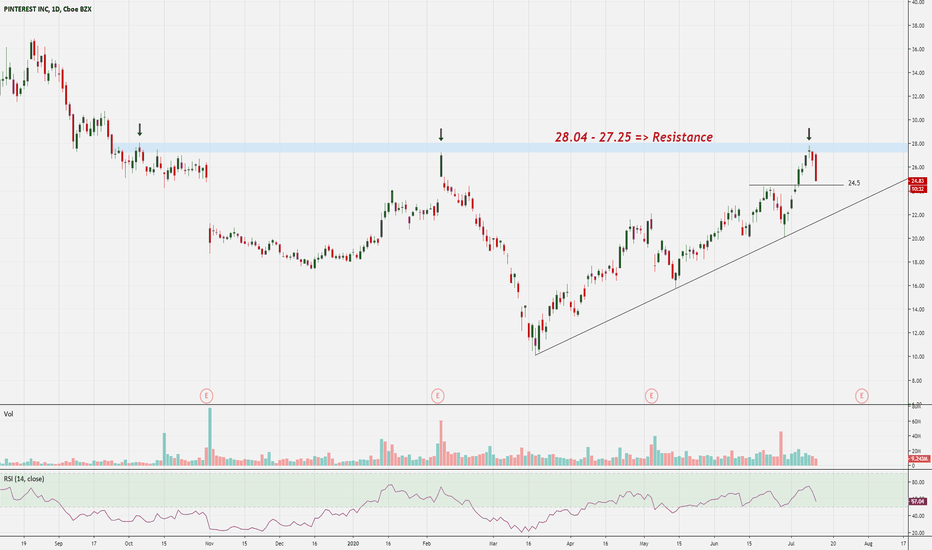
Task: Click the Jul label on time axis
Action: pos(791,543)
